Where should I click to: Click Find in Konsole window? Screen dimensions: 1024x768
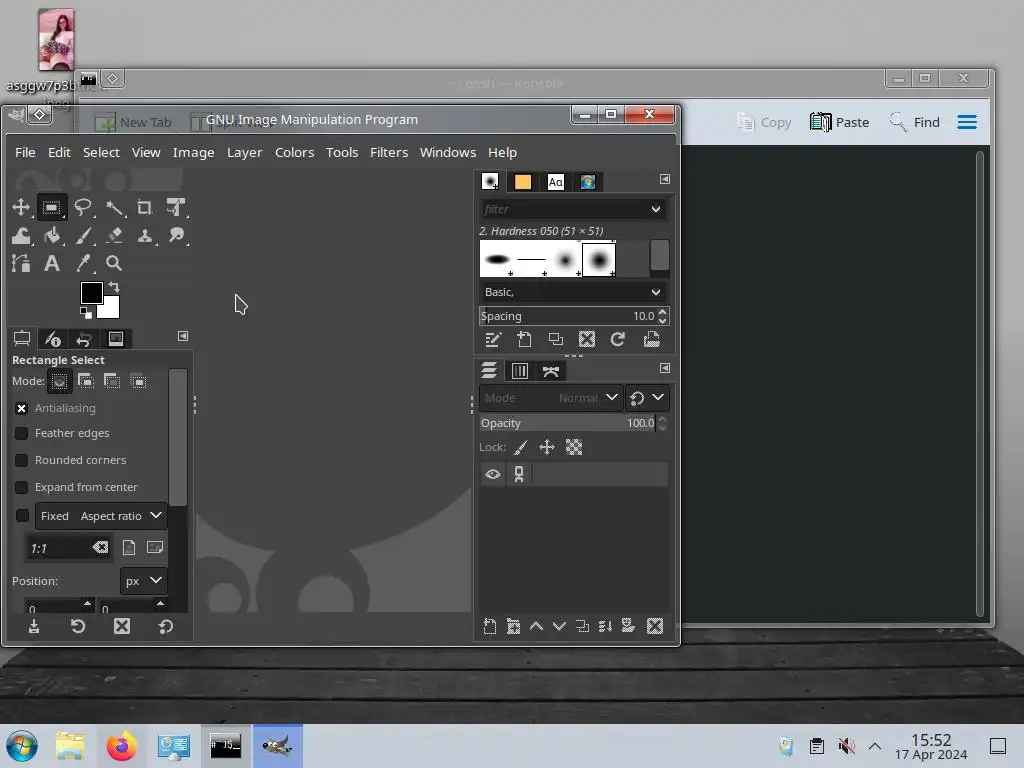[x=914, y=122]
